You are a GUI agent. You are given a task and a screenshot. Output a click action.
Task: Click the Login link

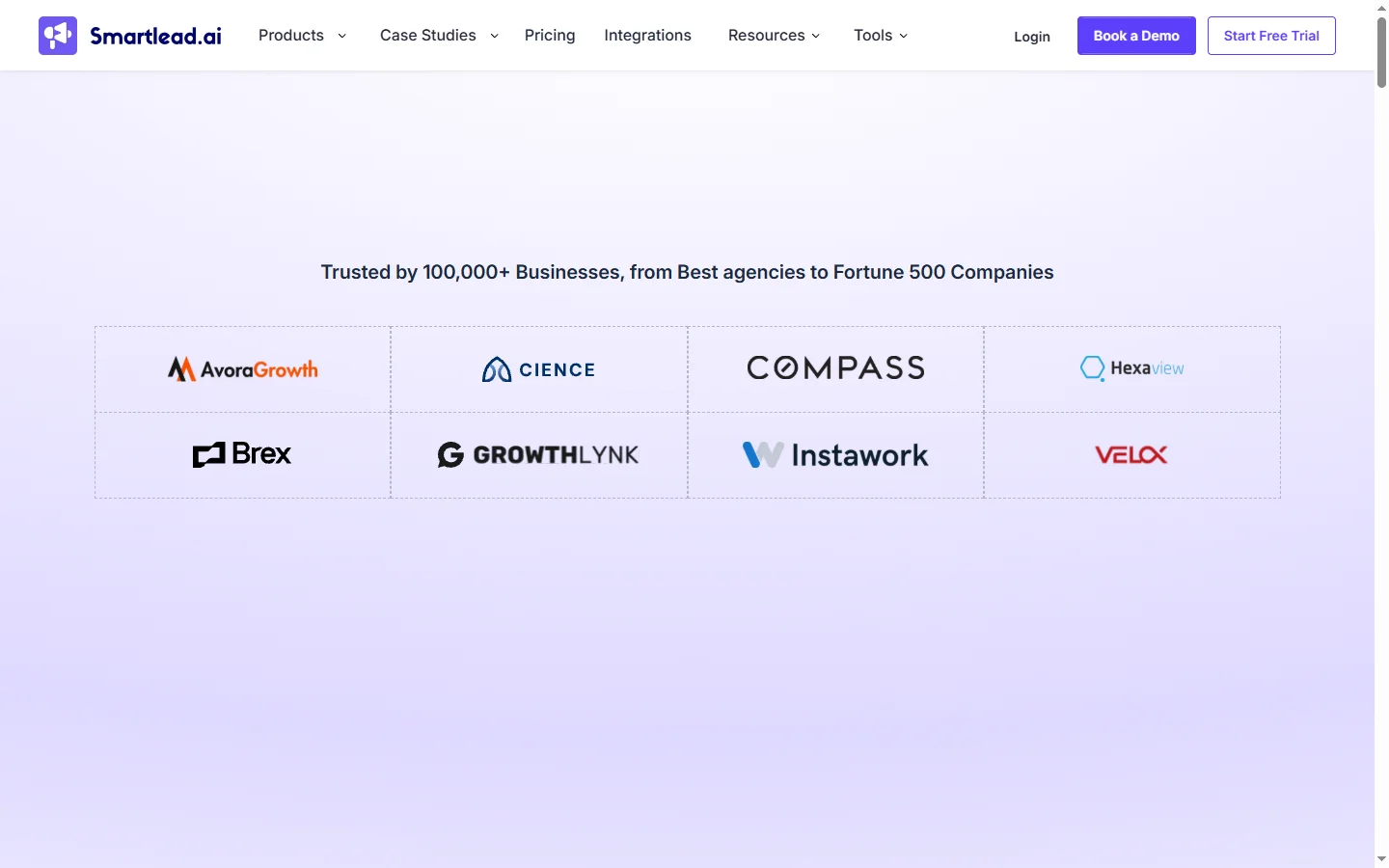click(x=1032, y=37)
